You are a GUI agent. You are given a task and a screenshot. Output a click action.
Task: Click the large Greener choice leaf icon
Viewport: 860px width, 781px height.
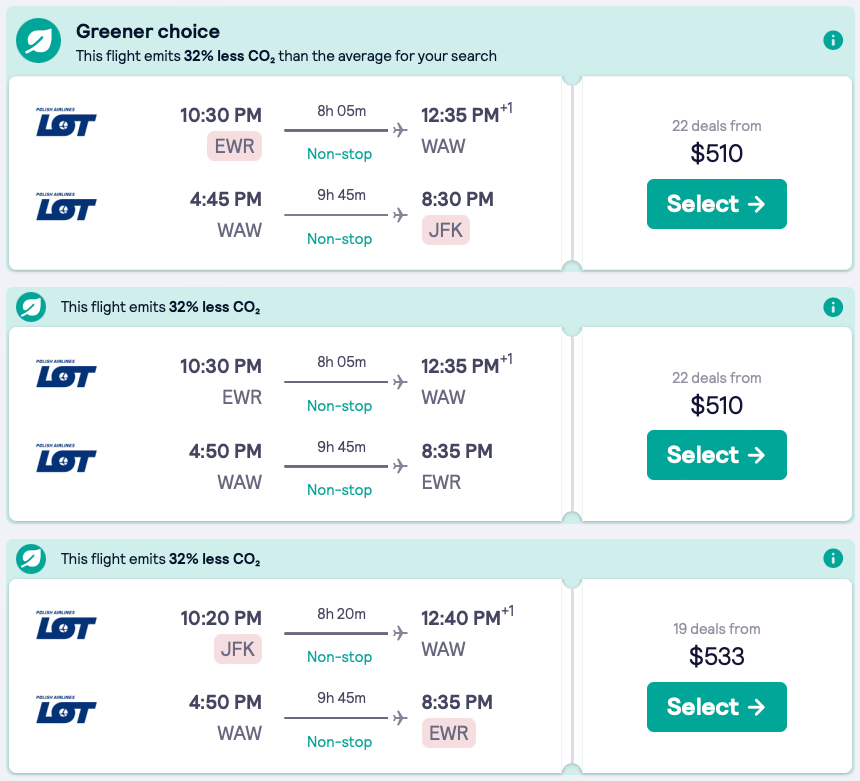click(x=39, y=41)
